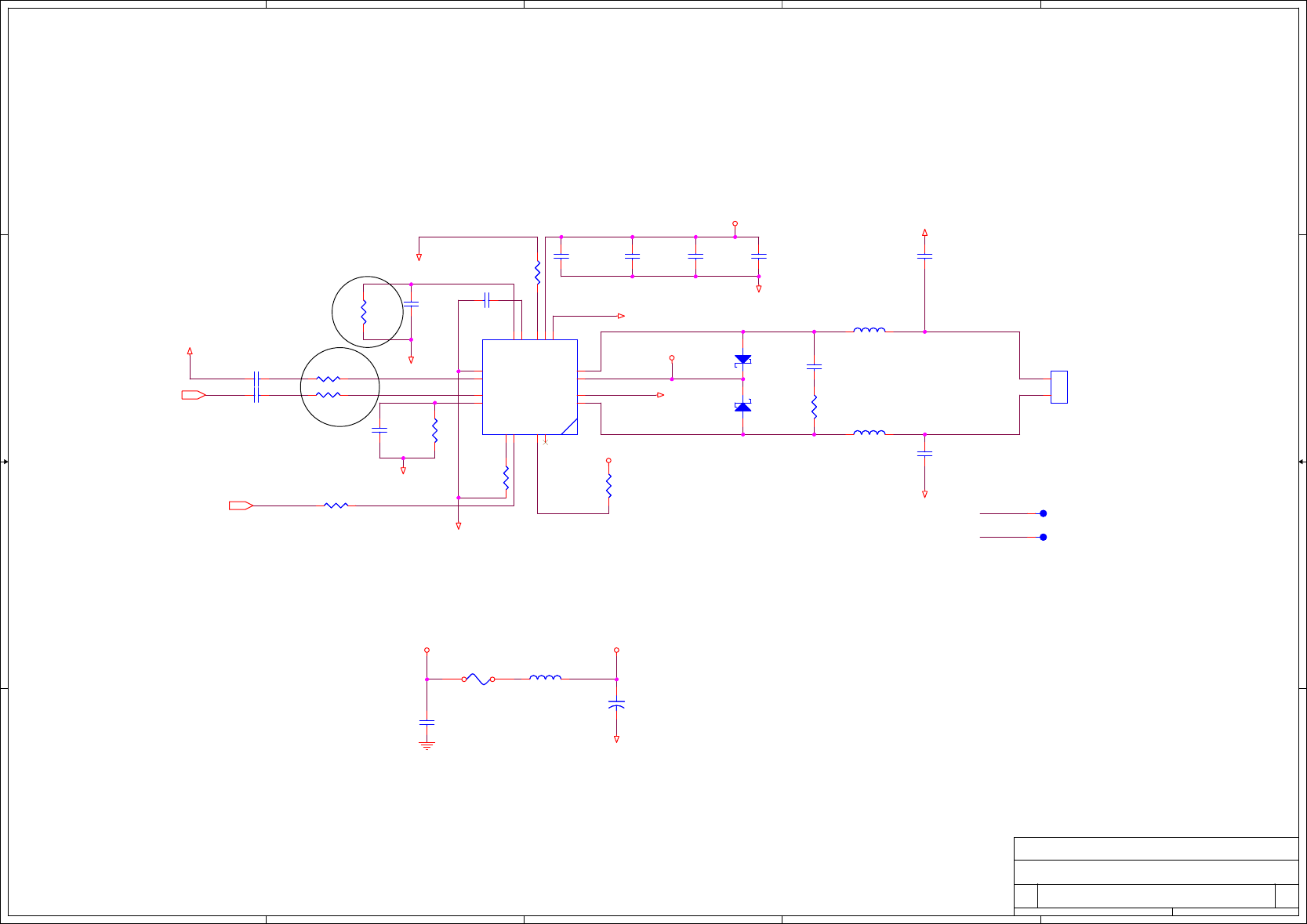Pick the upper output inductor coil

tap(870, 330)
